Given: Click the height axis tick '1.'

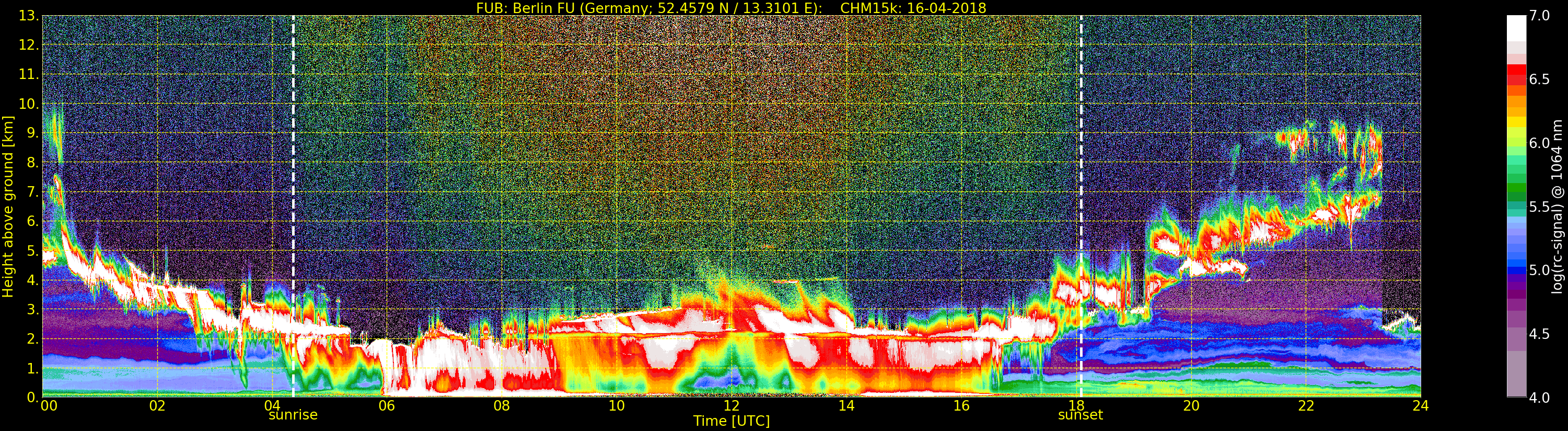Looking at the screenshot, I should click(x=33, y=368).
